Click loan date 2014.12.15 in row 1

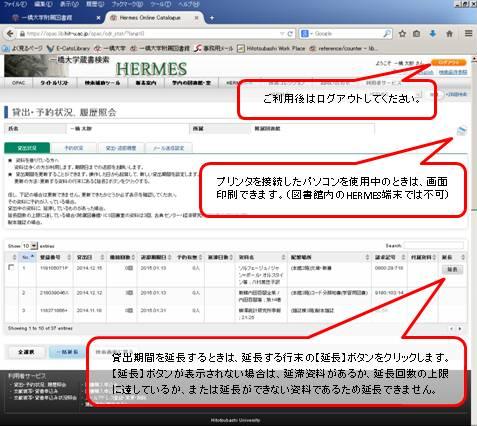pos(89,268)
